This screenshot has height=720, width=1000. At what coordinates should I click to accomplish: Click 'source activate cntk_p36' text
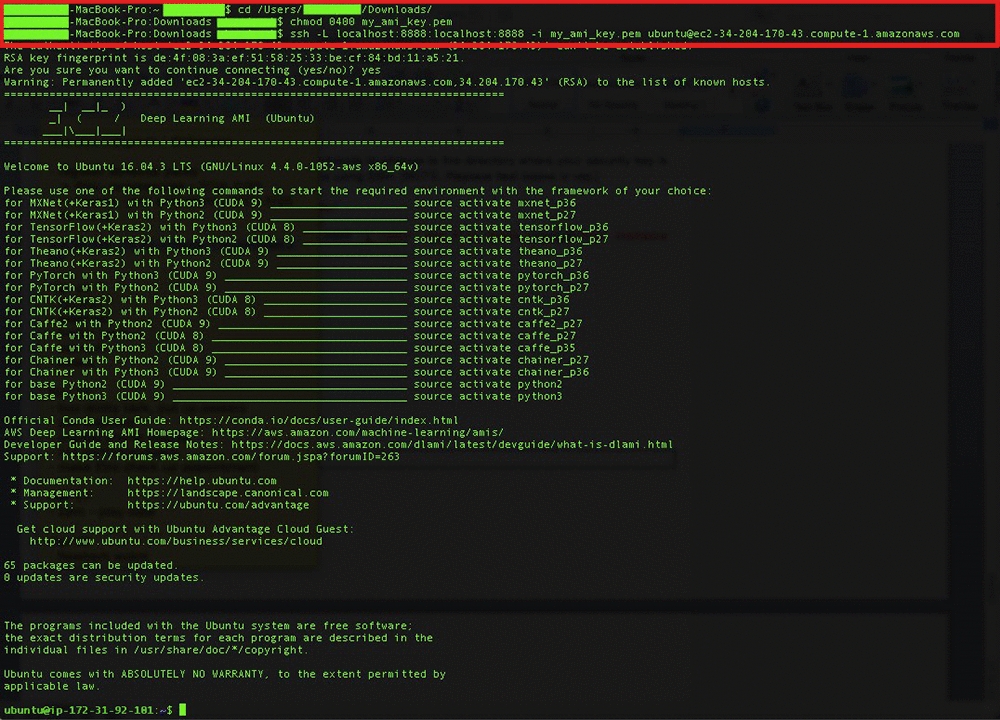491,300
